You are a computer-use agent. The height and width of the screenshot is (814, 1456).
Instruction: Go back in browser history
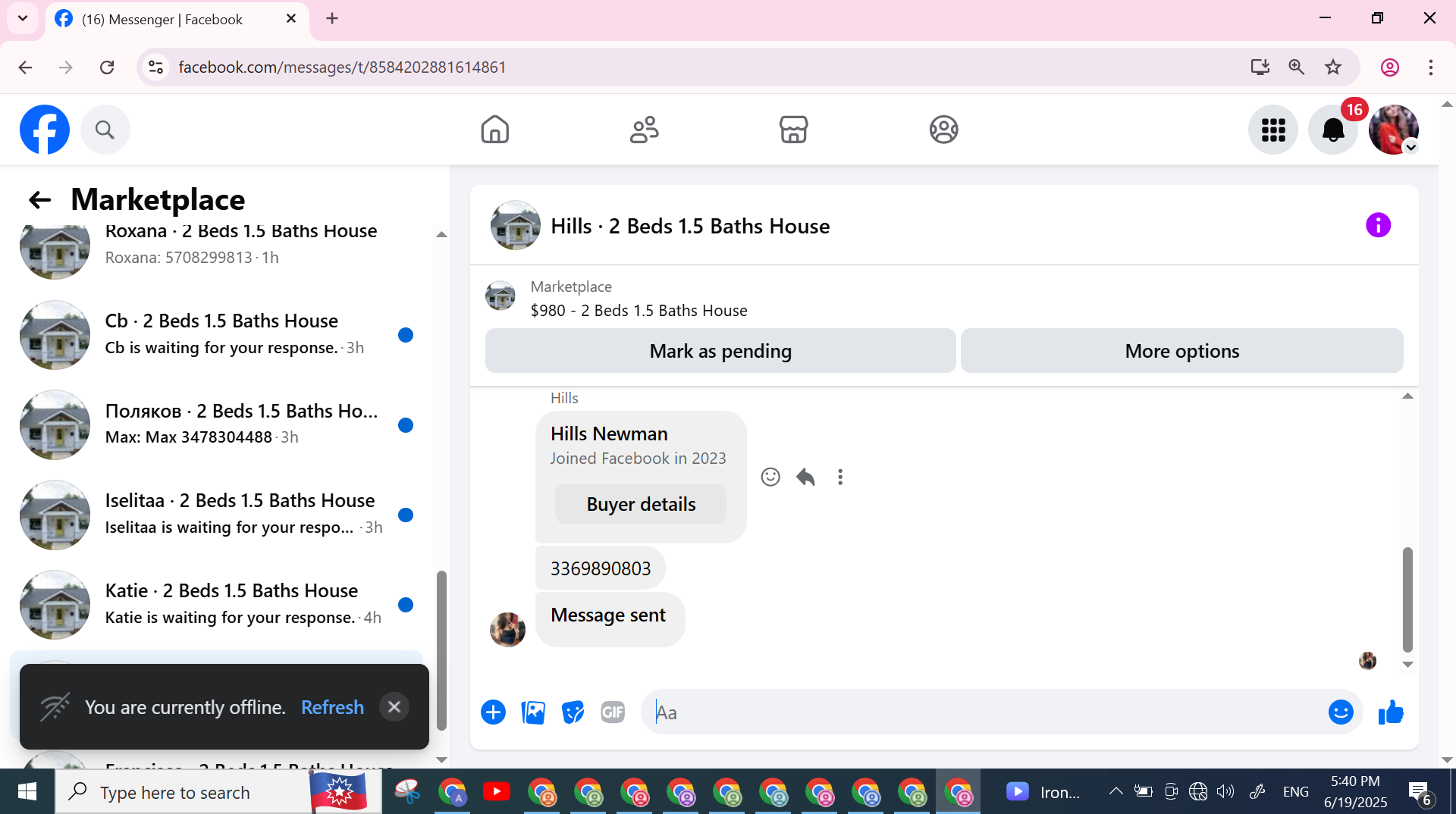coord(25,67)
